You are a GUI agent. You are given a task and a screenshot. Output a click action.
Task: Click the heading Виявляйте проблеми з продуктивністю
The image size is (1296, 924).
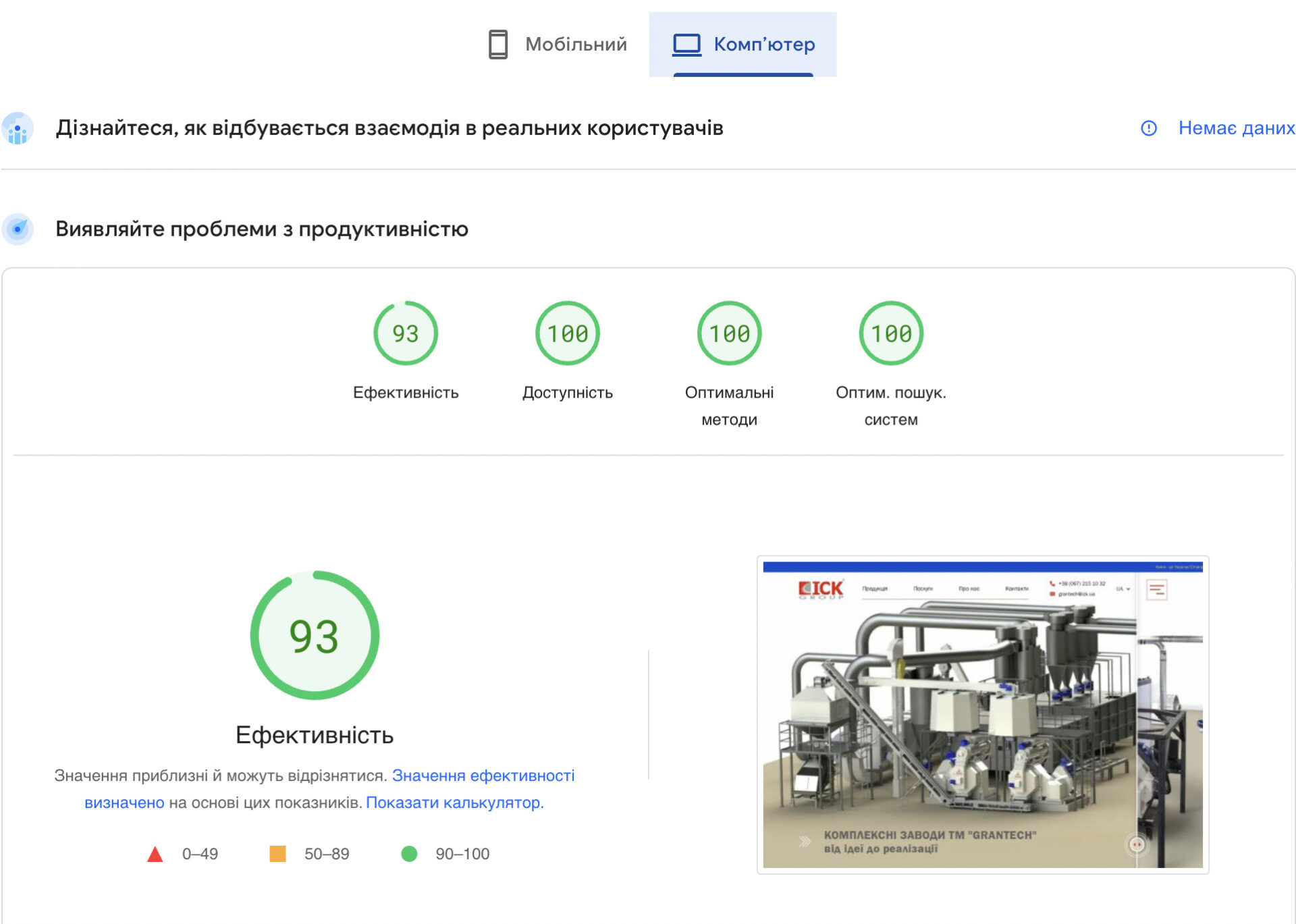pyautogui.click(x=262, y=229)
